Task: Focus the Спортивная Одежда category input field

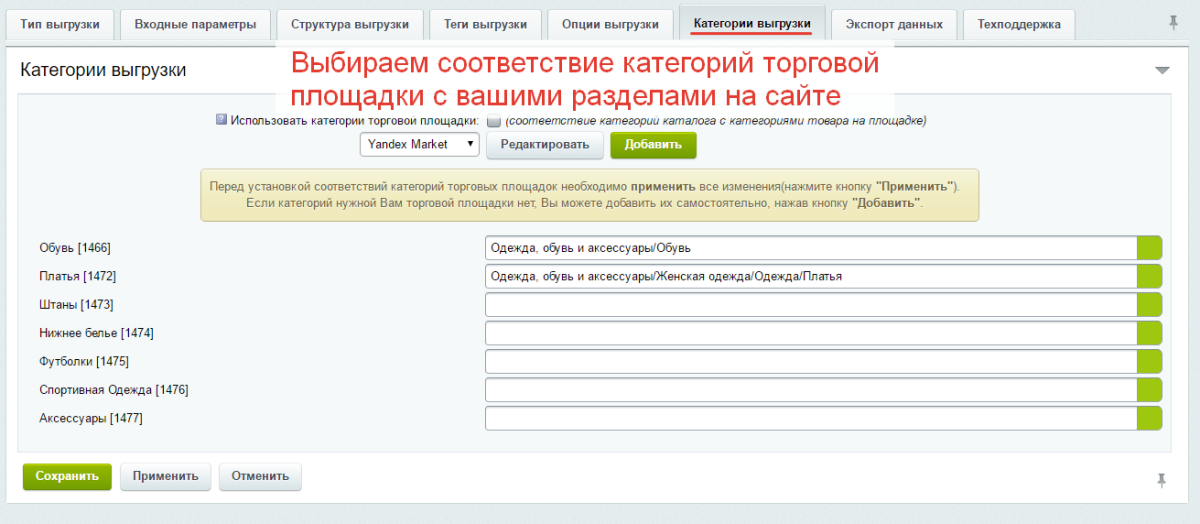Action: [x=810, y=390]
